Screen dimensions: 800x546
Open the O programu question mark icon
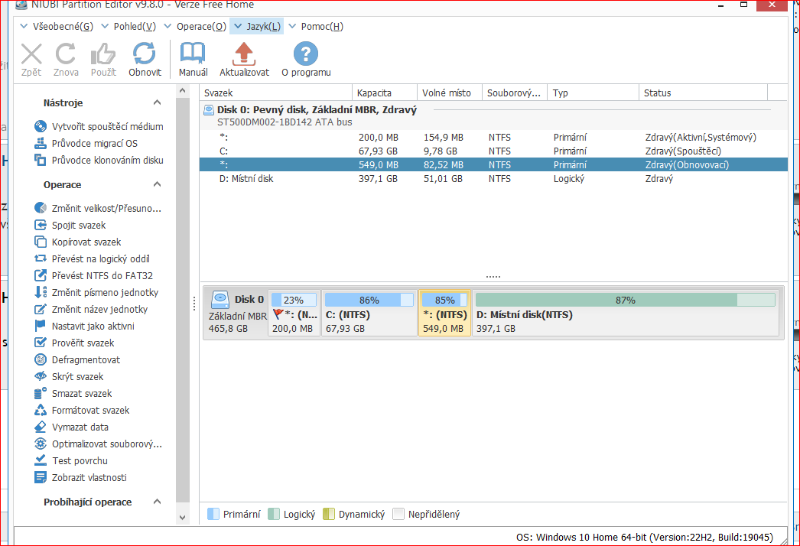(x=306, y=54)
